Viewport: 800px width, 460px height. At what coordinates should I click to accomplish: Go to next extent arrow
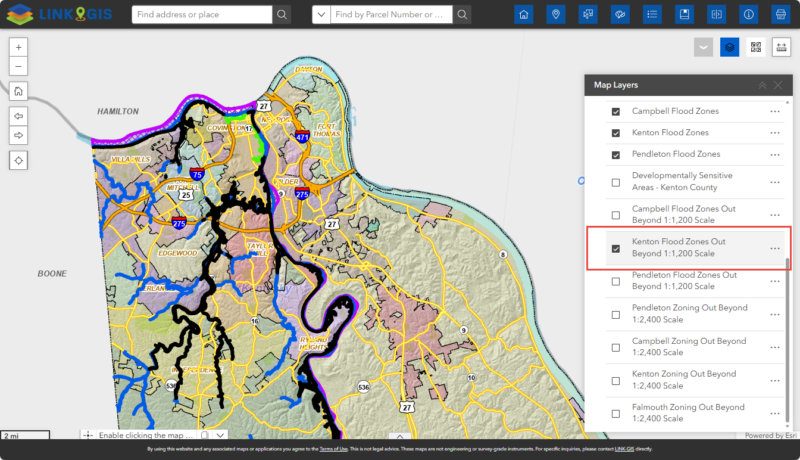click(x=18, y=135)
